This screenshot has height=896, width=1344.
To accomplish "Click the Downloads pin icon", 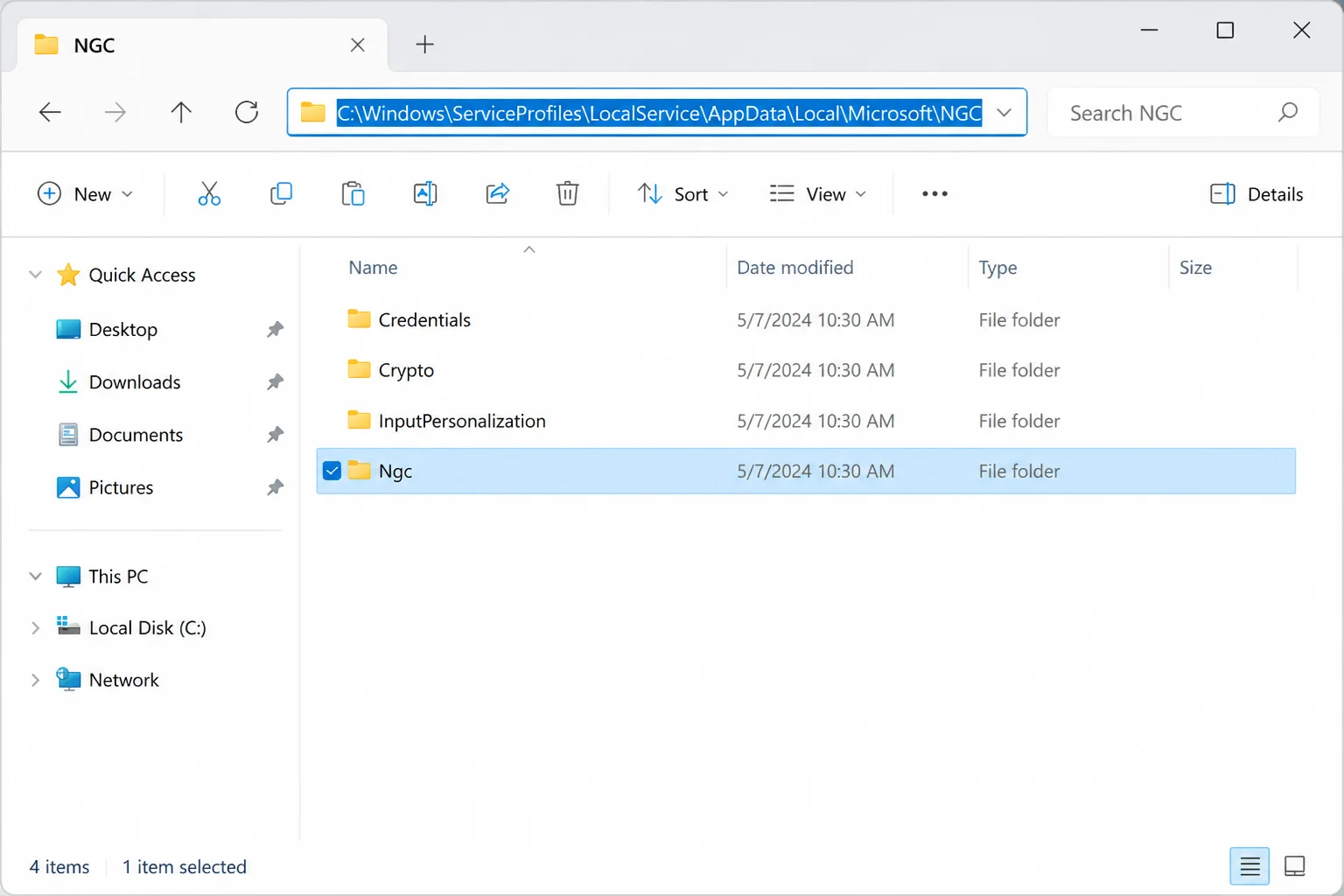I will (x=275, y=381).
